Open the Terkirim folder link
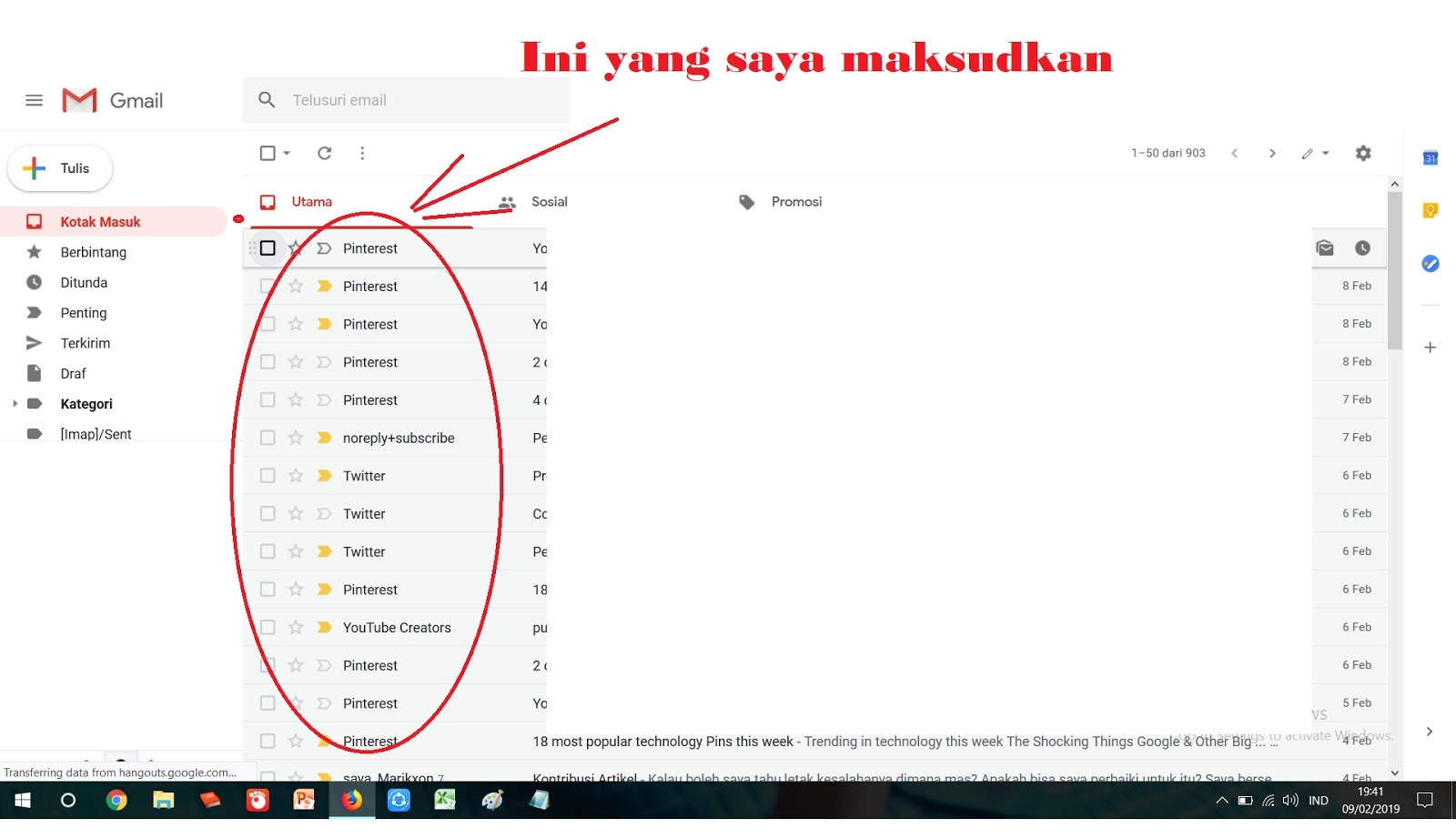This screenshot has height=838, width=1456. pos(85,343)
